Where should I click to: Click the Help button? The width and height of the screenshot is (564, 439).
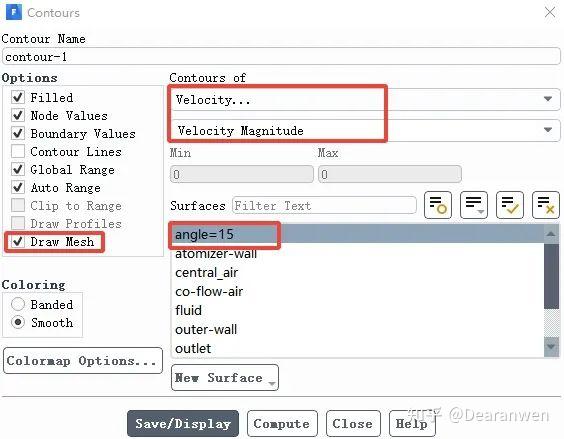point(412,424)
